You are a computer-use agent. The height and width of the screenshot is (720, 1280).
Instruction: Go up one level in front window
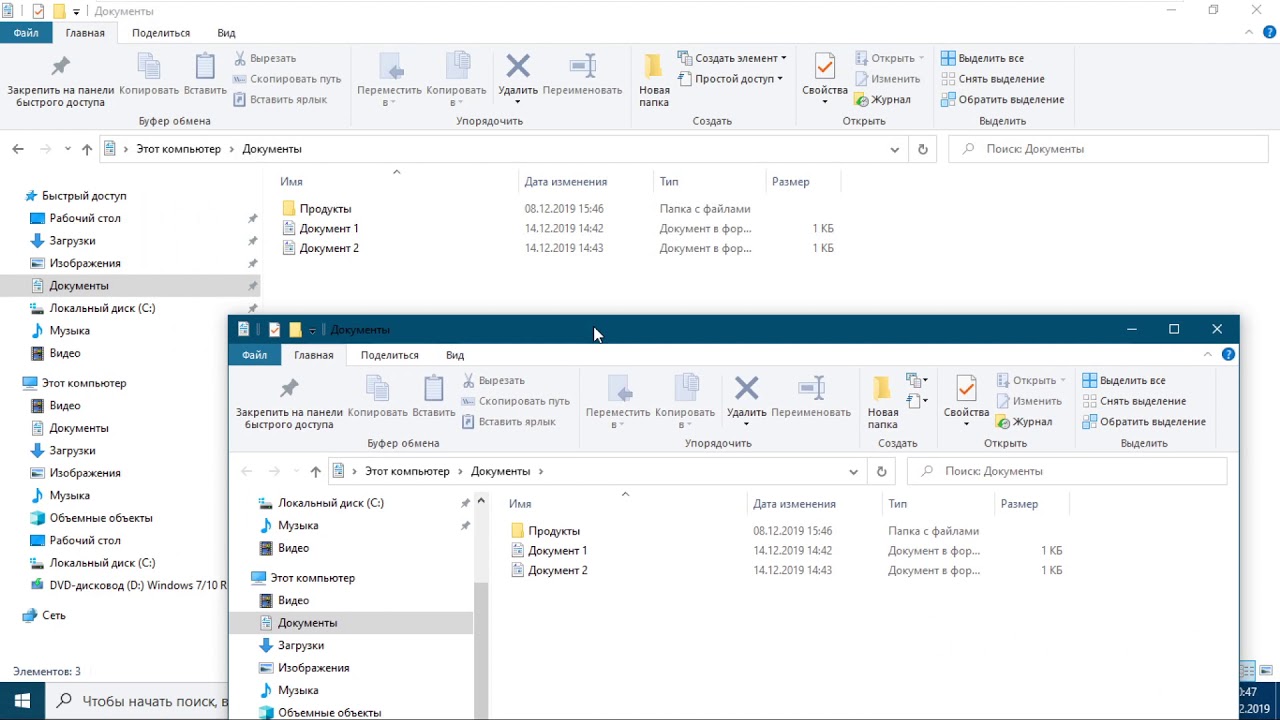click(x=316, y=471)
